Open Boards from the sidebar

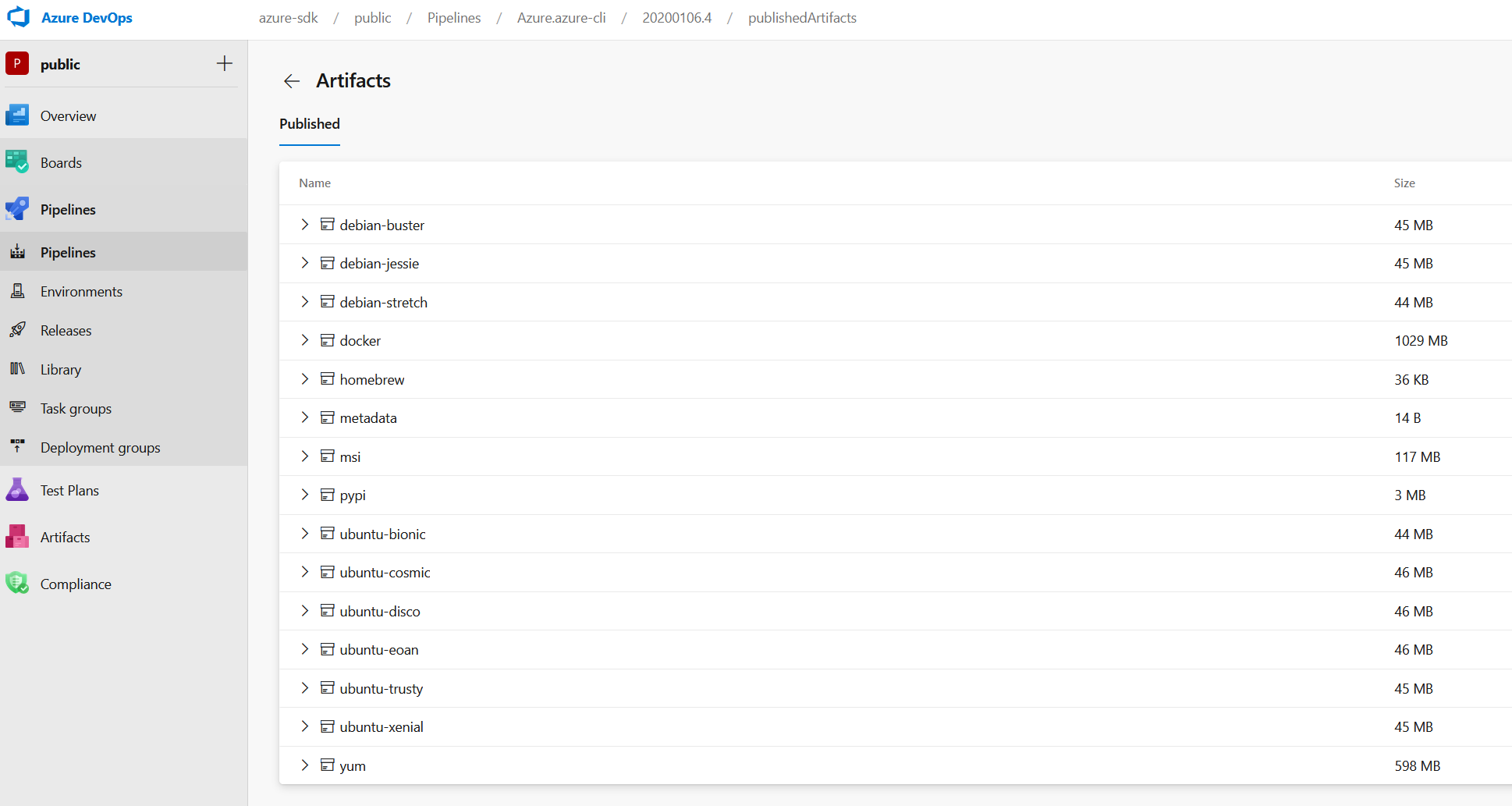click(x=61, y=163)
